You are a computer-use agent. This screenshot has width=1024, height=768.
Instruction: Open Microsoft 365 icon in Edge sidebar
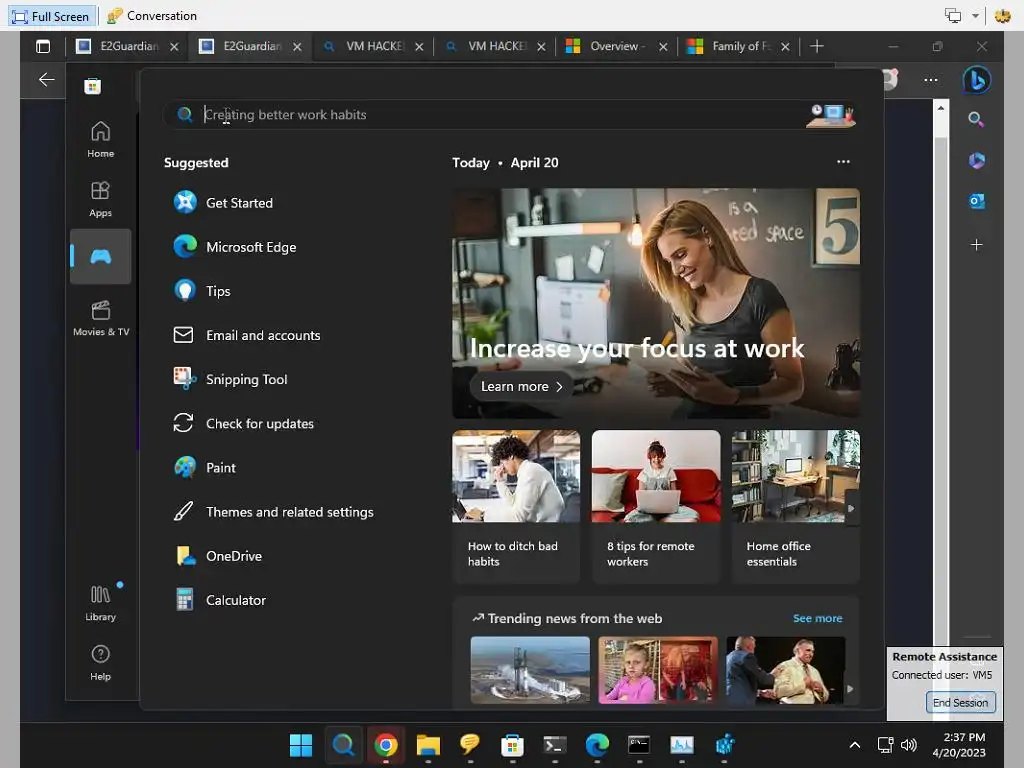976,160
